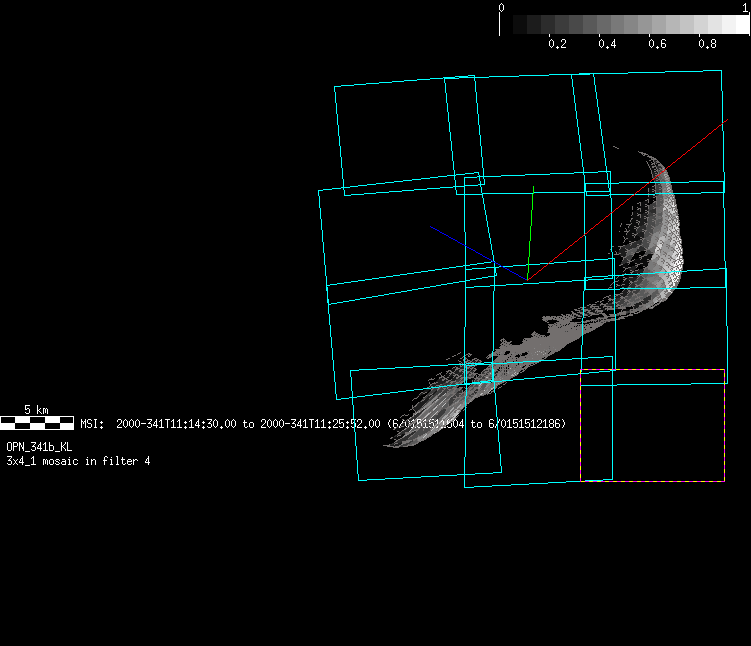751x646 pixels.
Task: Click the axes origin where lines meet
Action: click(x=527, y=279)
